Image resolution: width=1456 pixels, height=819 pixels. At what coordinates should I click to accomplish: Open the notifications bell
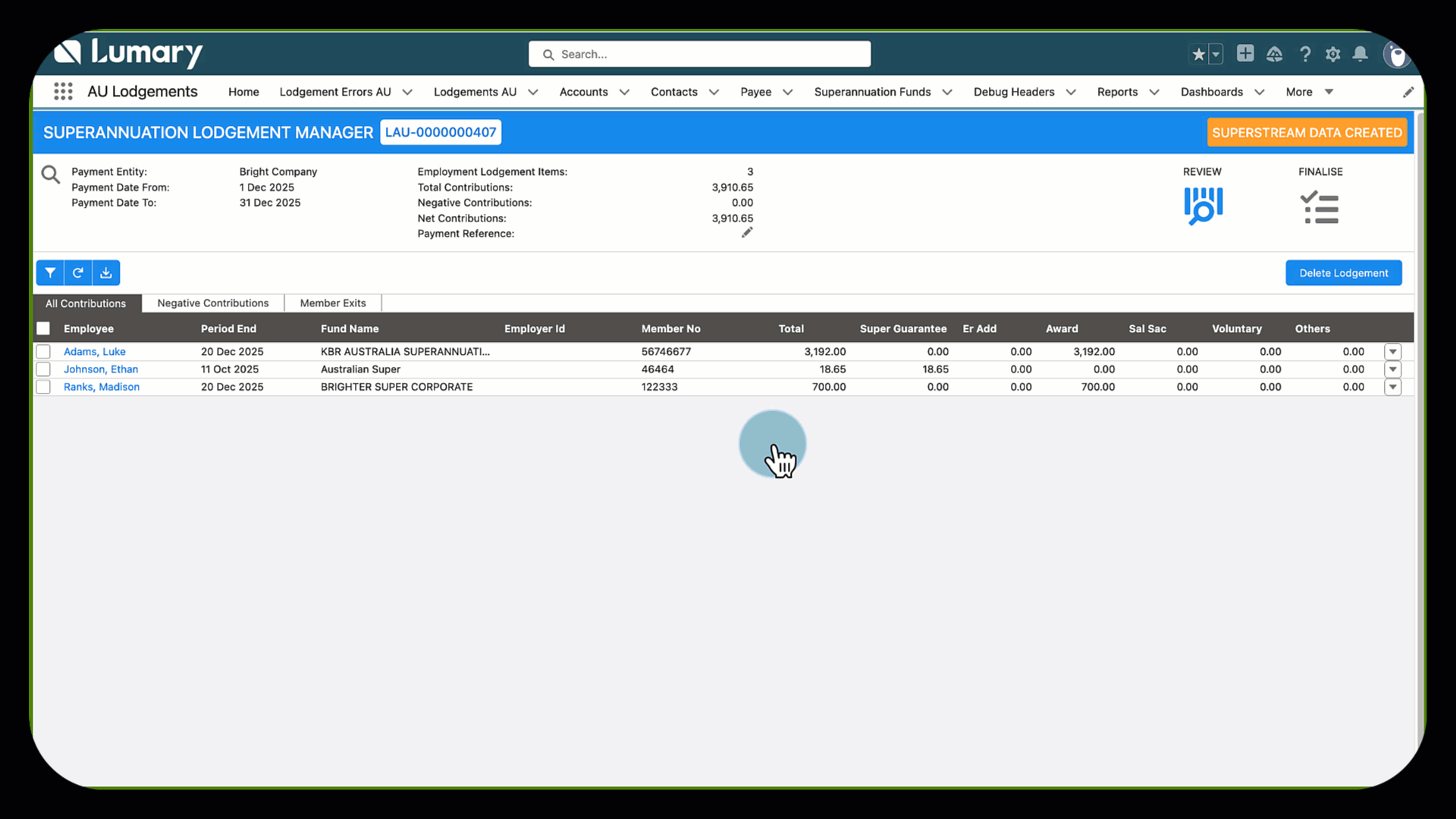(x=1360, y=54)
